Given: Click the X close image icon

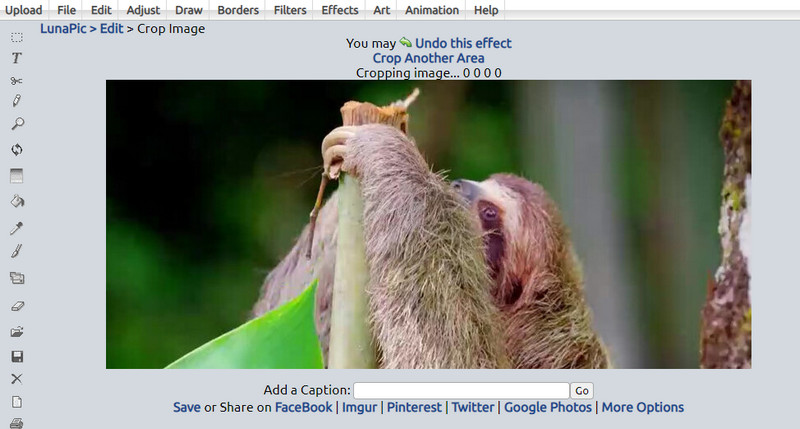Looking at the screenshot, I should (x=16, y=379).
